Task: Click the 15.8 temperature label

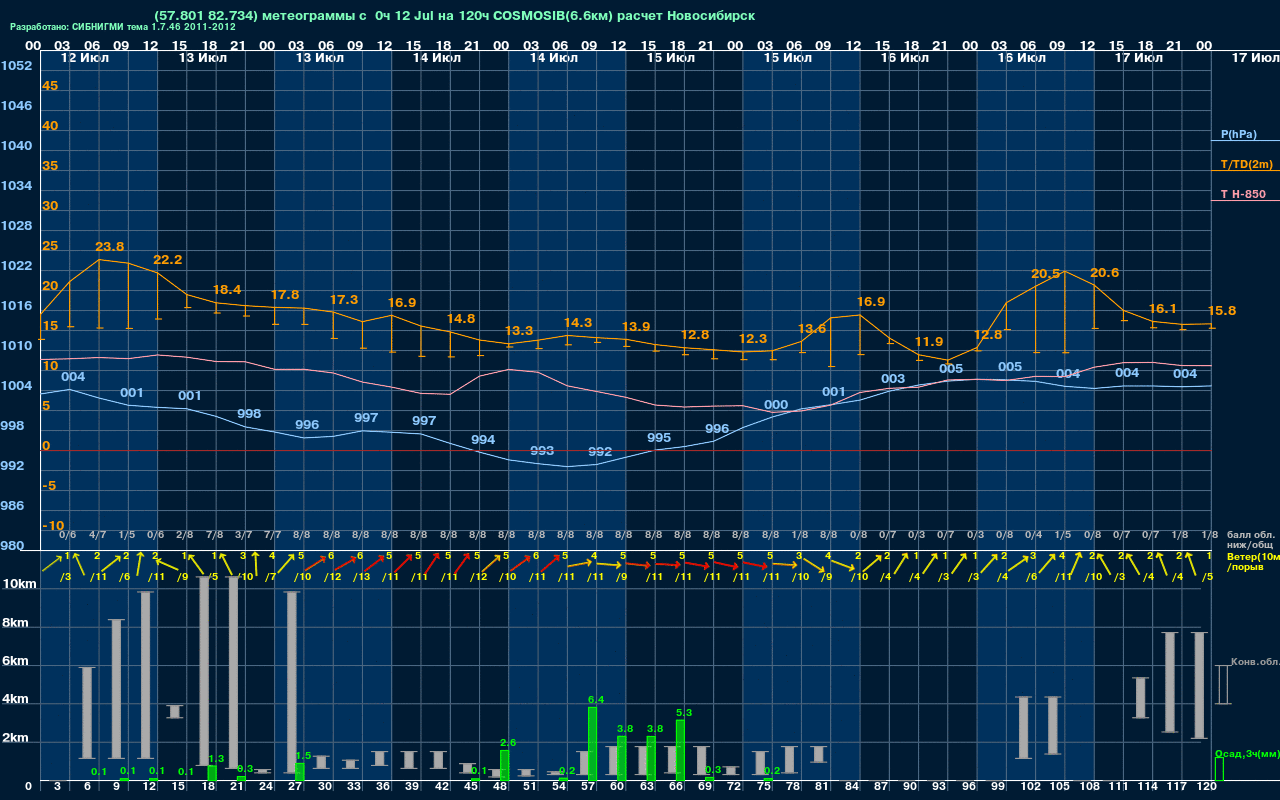Action: [1221, 310]
